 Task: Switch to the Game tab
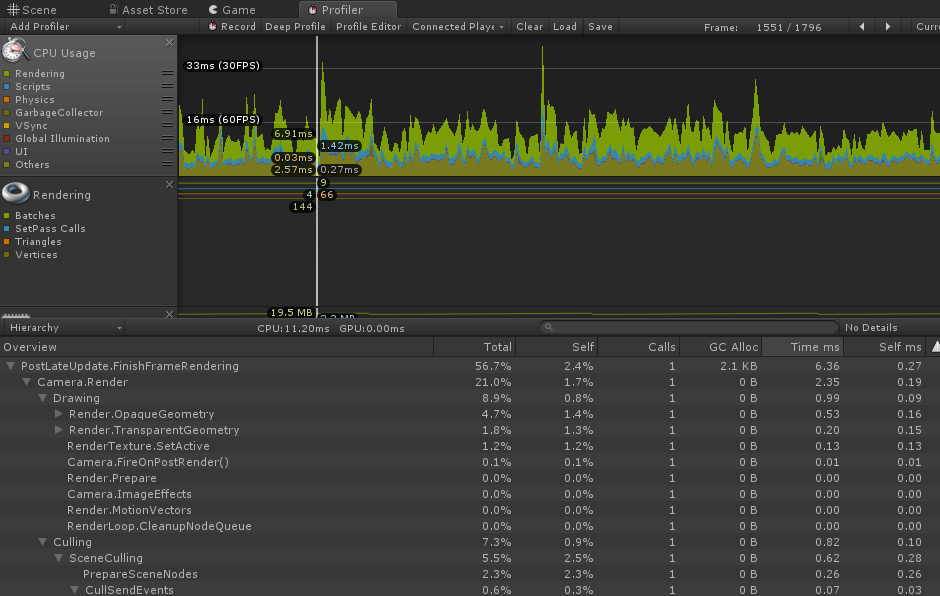pos(238,9)
